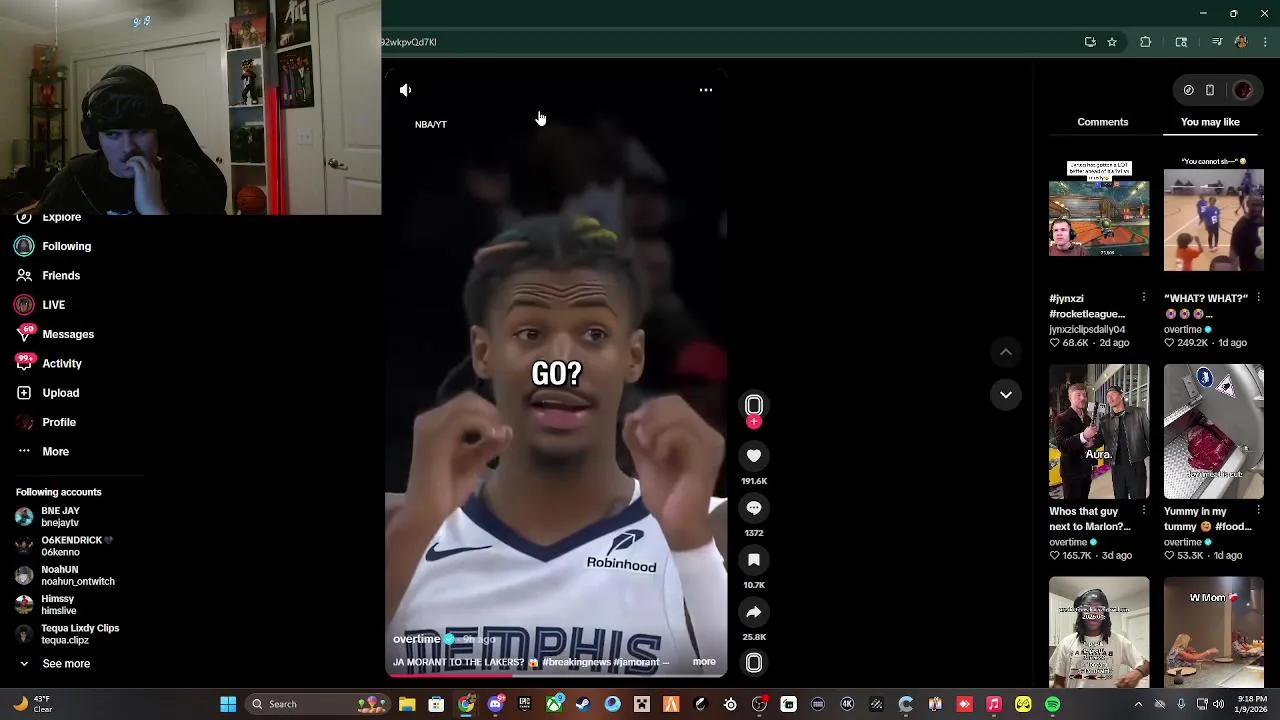Open Friends in the sidebar

[48, 275]
